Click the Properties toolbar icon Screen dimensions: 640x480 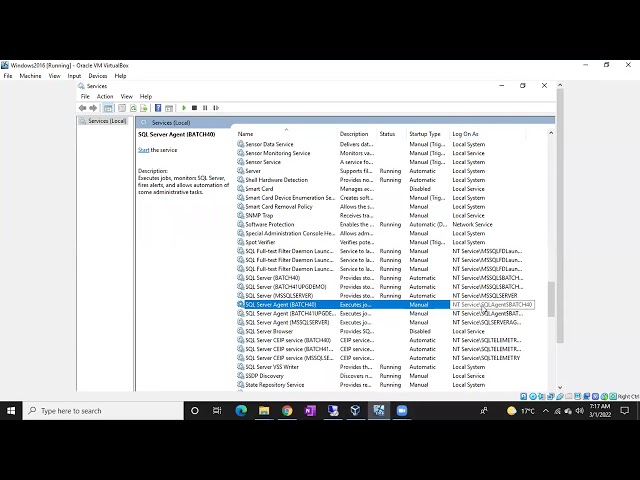pos(122,108)
